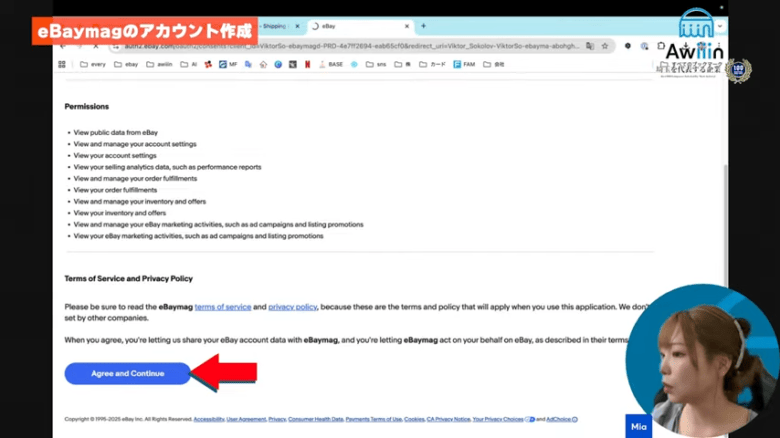Click the Agree and Continue button

tap(127, 373)
